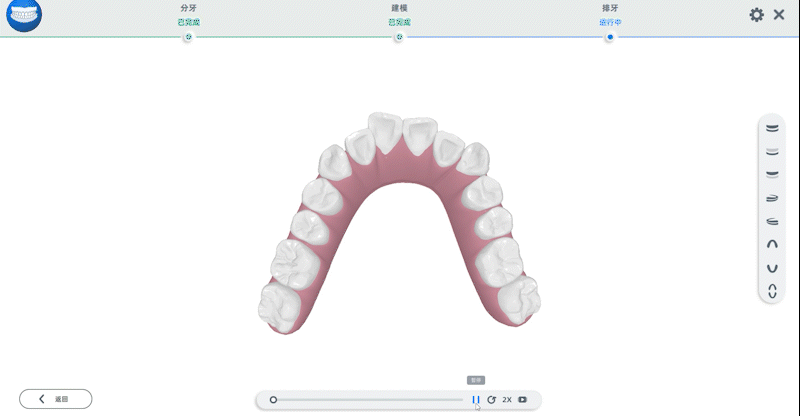
Task: Switch to the left side view icon
Action: point(772,220)
